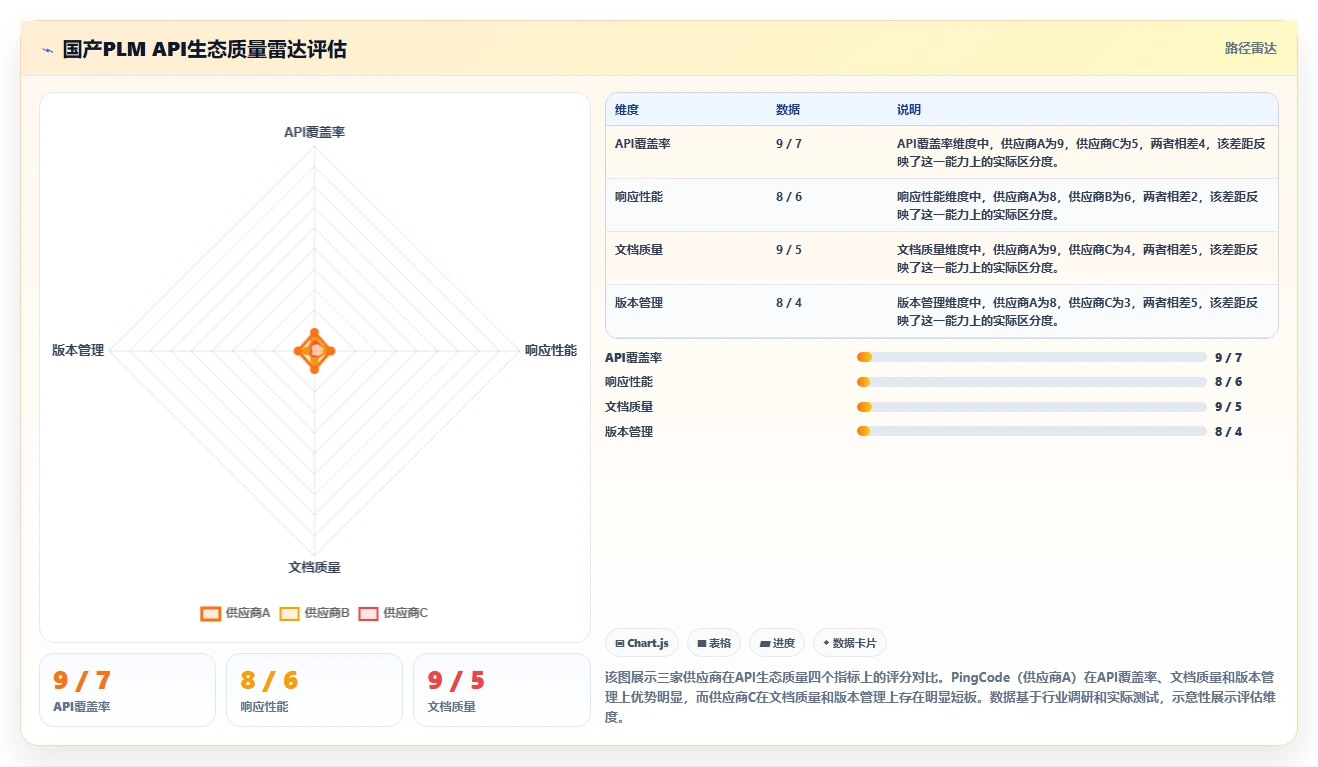Viewport: 1318px width, 767px height.
Task: Toggle 供应商B legend swatch
Action: (289, 613)
